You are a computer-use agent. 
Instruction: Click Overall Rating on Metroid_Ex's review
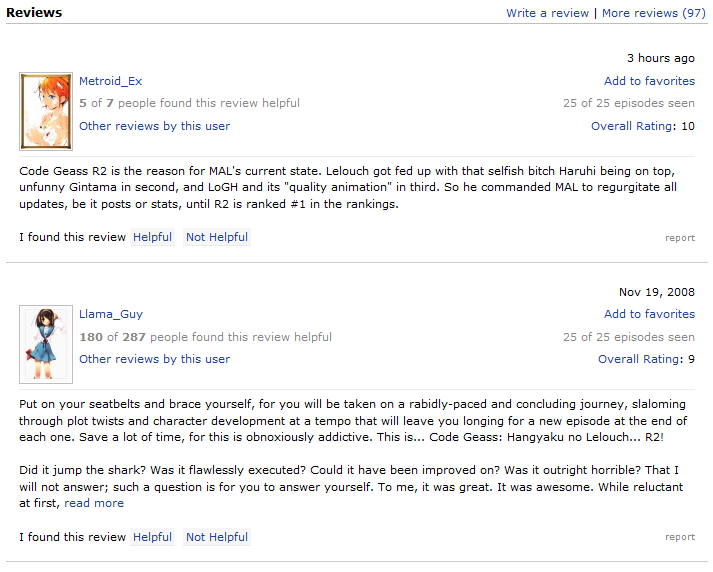632,126
